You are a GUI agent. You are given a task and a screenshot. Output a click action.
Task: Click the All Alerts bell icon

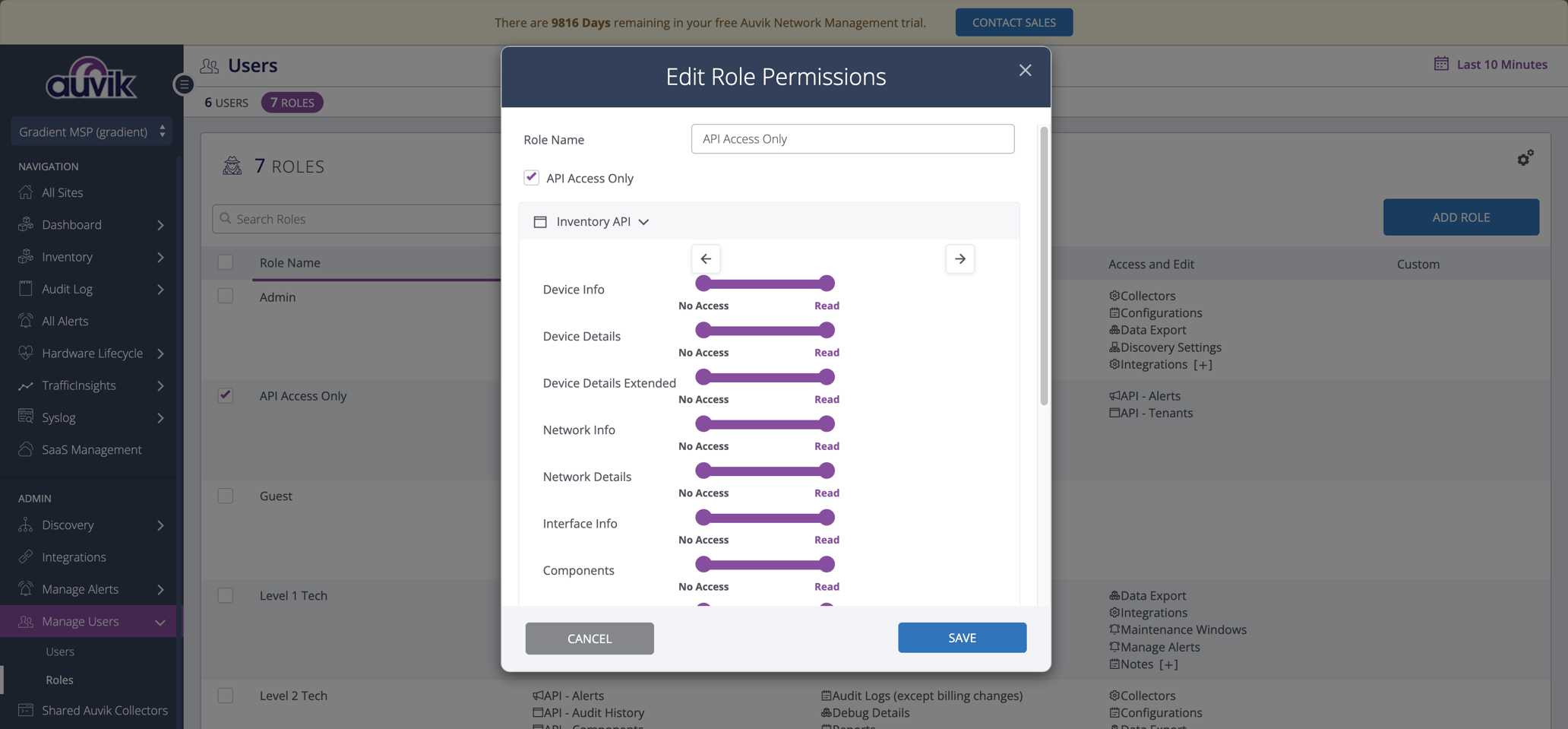click(x=25, y=321)
